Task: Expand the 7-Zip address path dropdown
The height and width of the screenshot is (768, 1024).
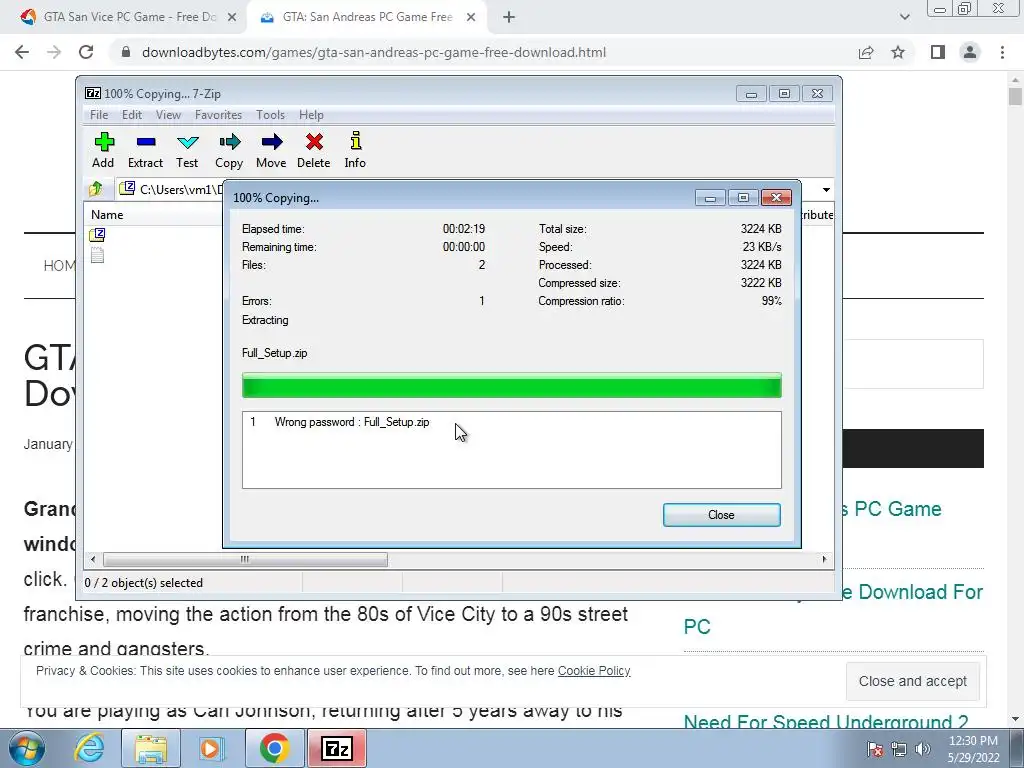Action: (826, 189)
